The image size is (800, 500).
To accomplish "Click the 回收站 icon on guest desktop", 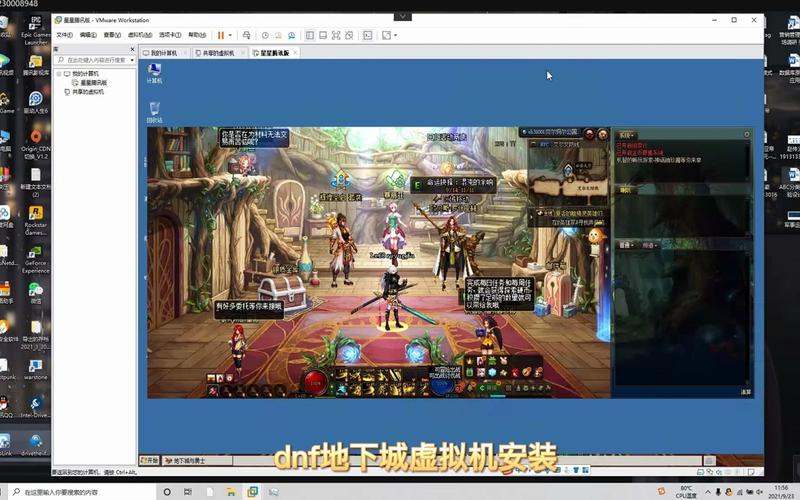I will tap(154, 112).
